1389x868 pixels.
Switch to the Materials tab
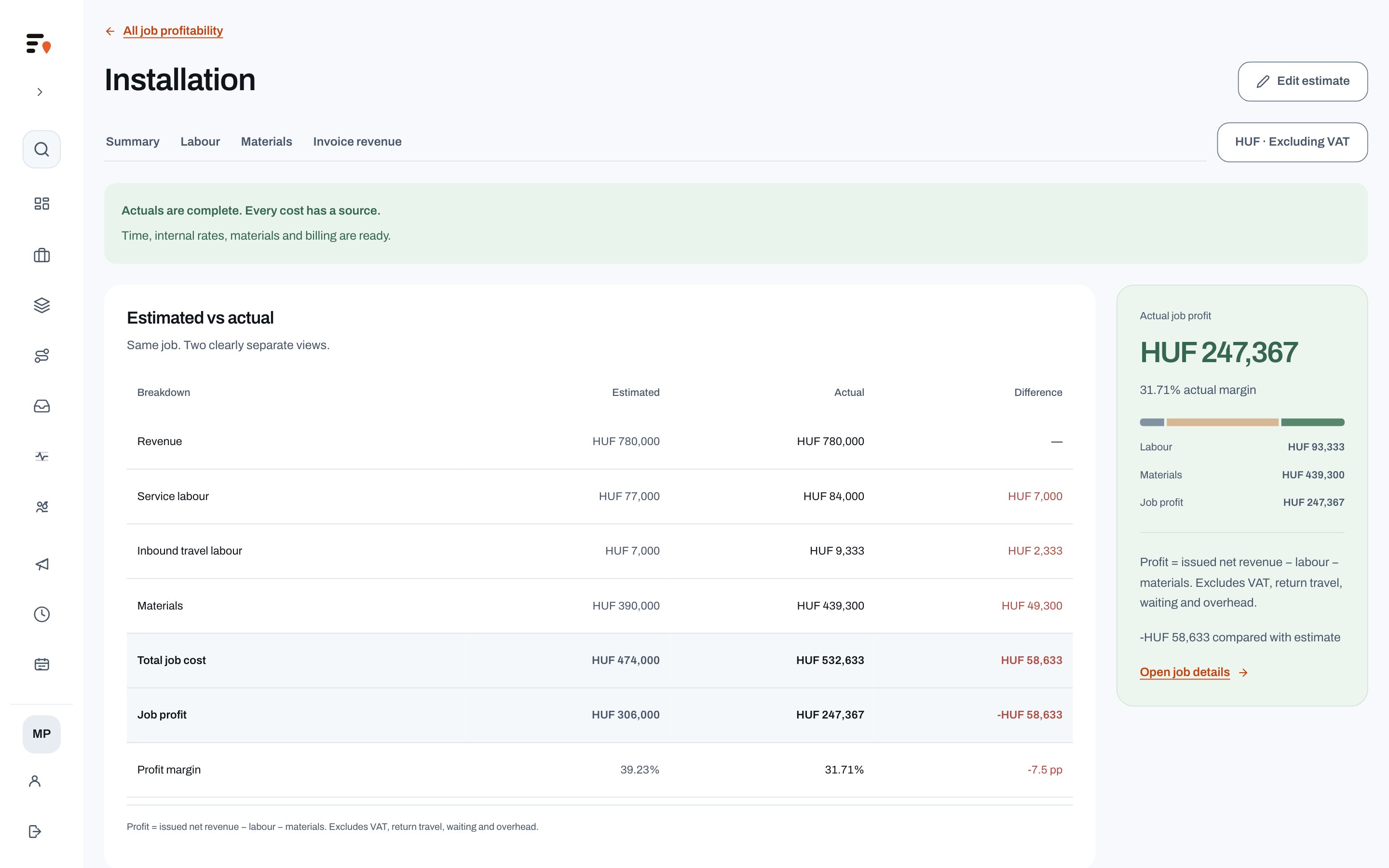[x=266, y=141]
